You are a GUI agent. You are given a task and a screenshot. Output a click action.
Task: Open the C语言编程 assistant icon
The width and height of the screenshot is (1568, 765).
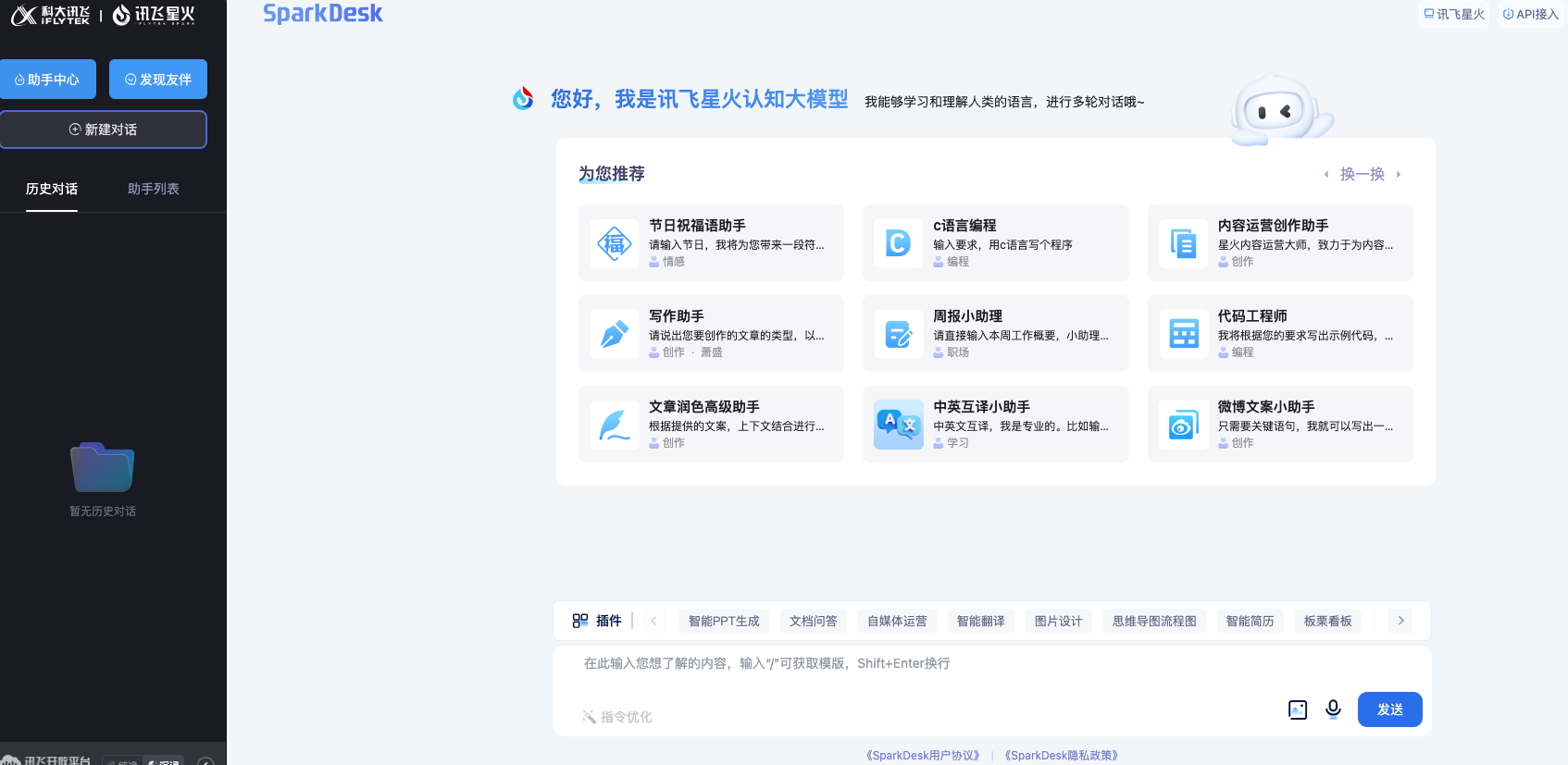898,243
